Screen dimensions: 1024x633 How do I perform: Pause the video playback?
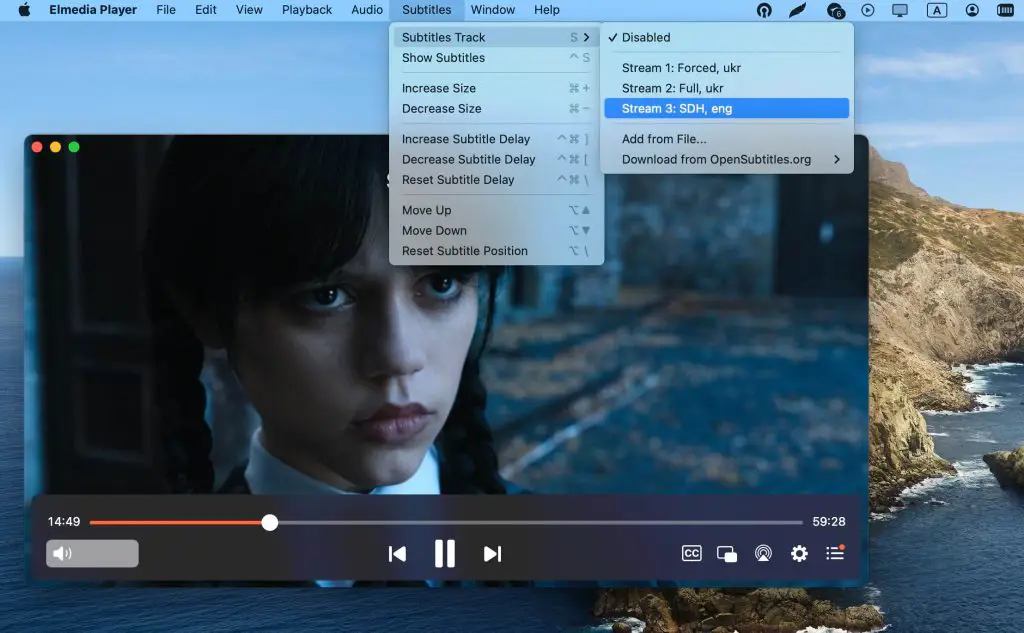pyautogui.click(x=445, y=554)
